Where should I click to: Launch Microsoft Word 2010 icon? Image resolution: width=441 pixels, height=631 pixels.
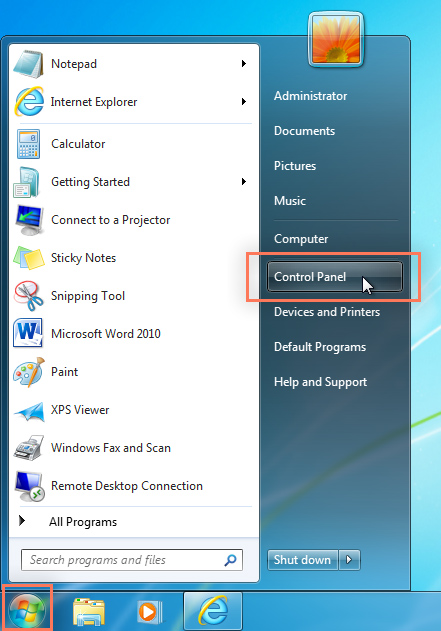(x=28, y=334)
